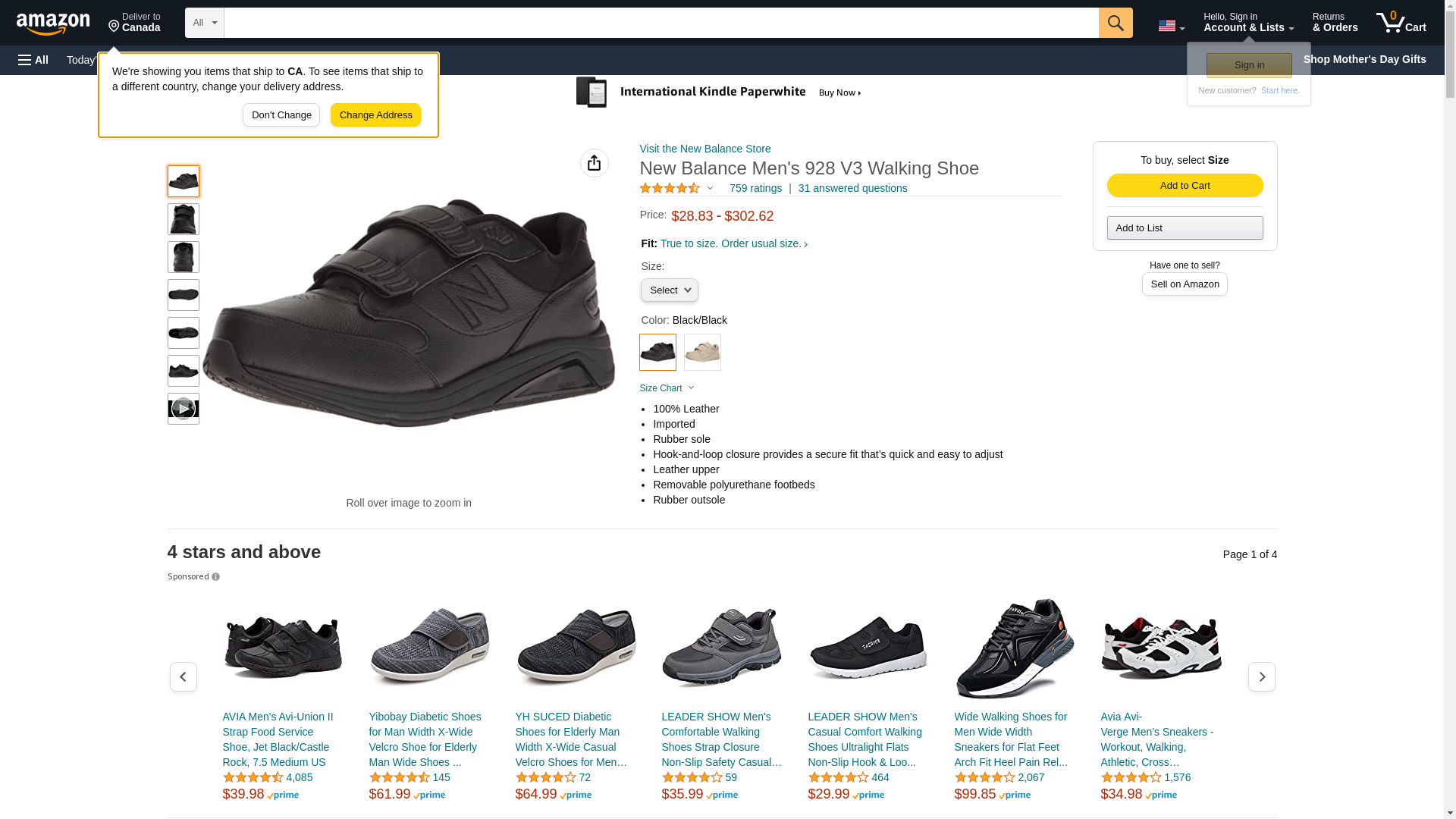Screen dimensions: 1456x819
Task: Open the shopping cart icon
Action: 1401,23
